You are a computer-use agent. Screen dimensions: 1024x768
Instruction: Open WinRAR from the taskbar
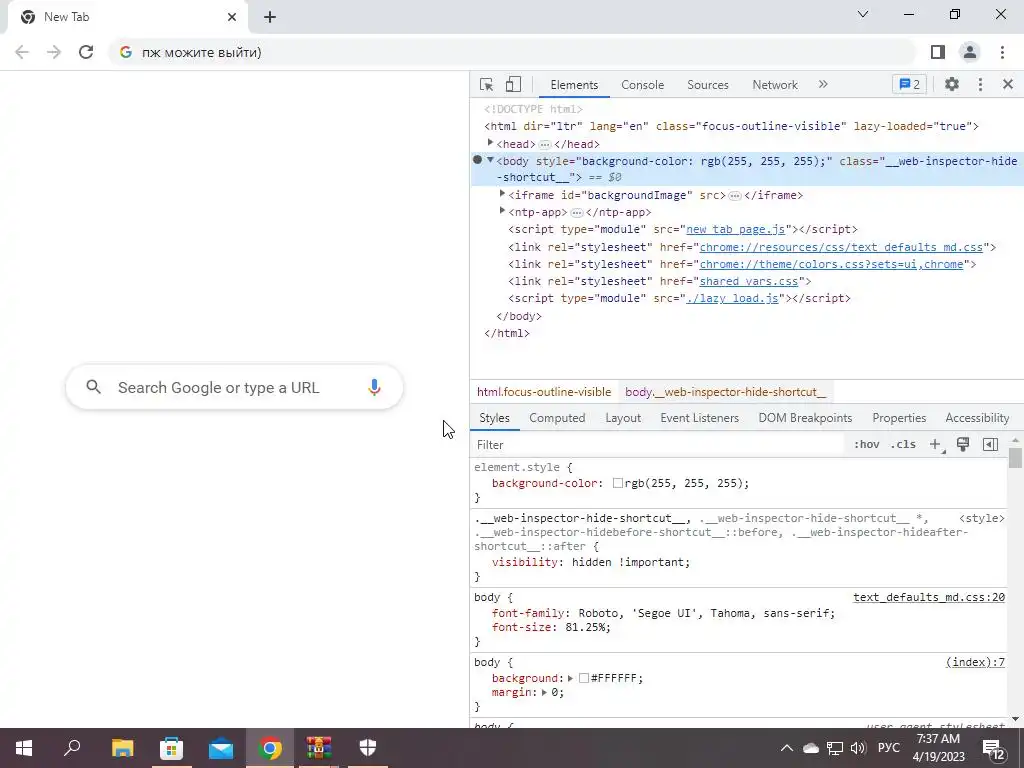pos(319,748)
